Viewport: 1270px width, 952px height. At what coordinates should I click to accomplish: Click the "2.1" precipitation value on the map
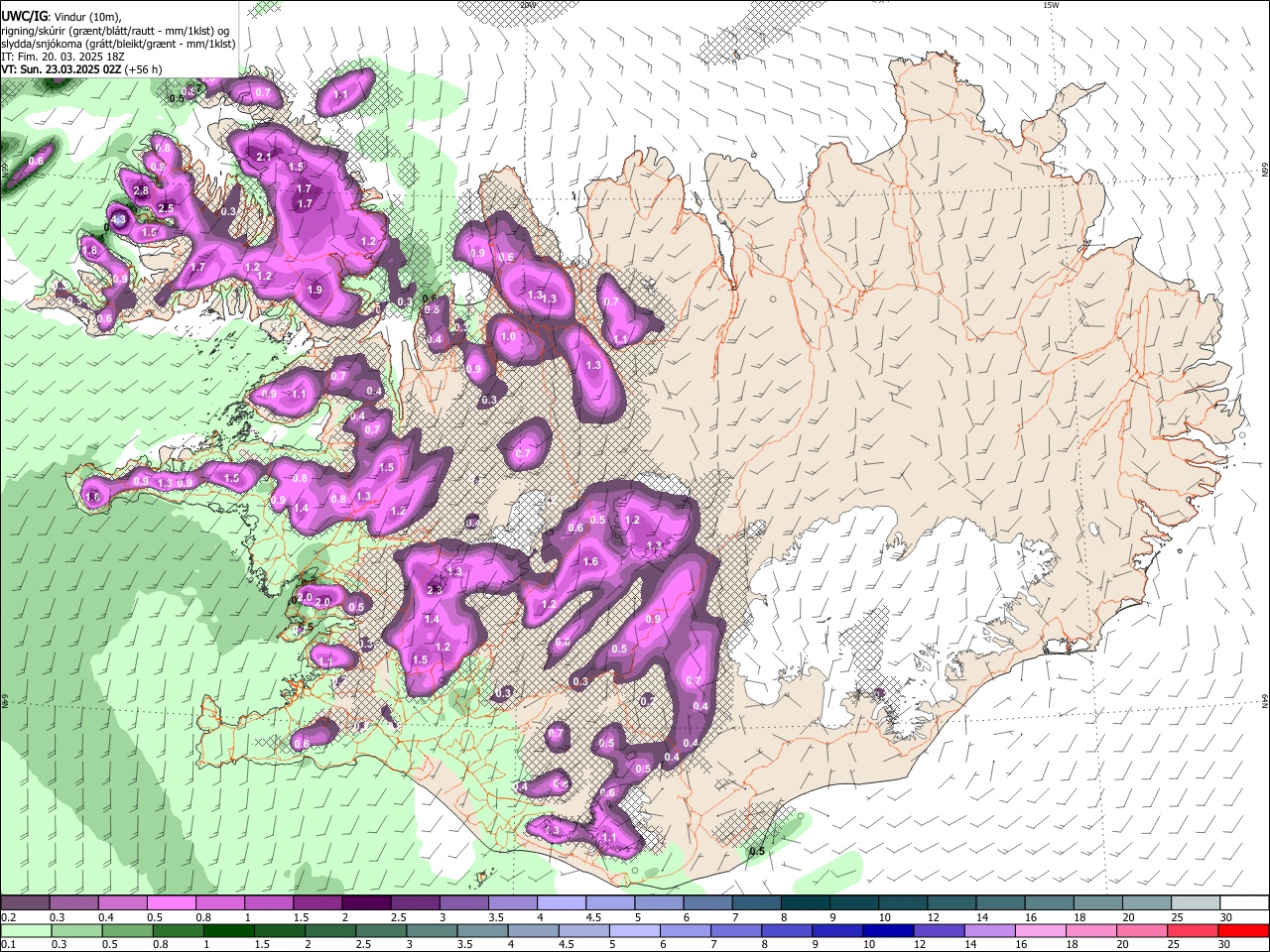click(264, 158)
